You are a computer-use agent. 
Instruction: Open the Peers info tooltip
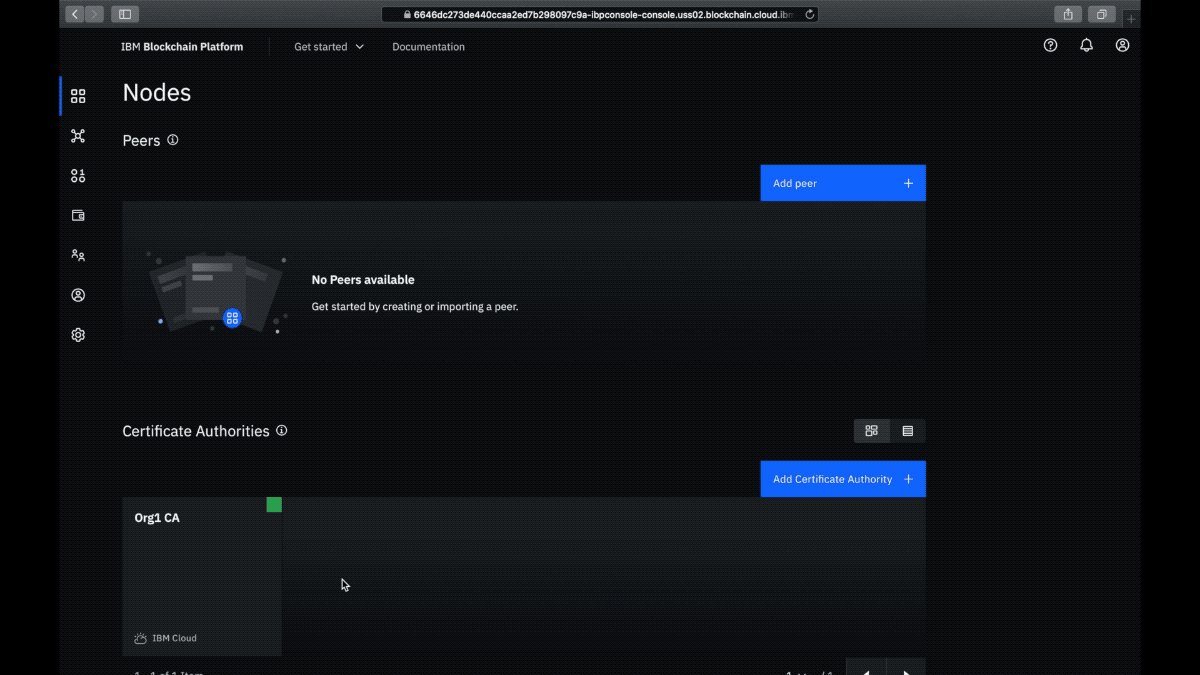pos(172,140)
